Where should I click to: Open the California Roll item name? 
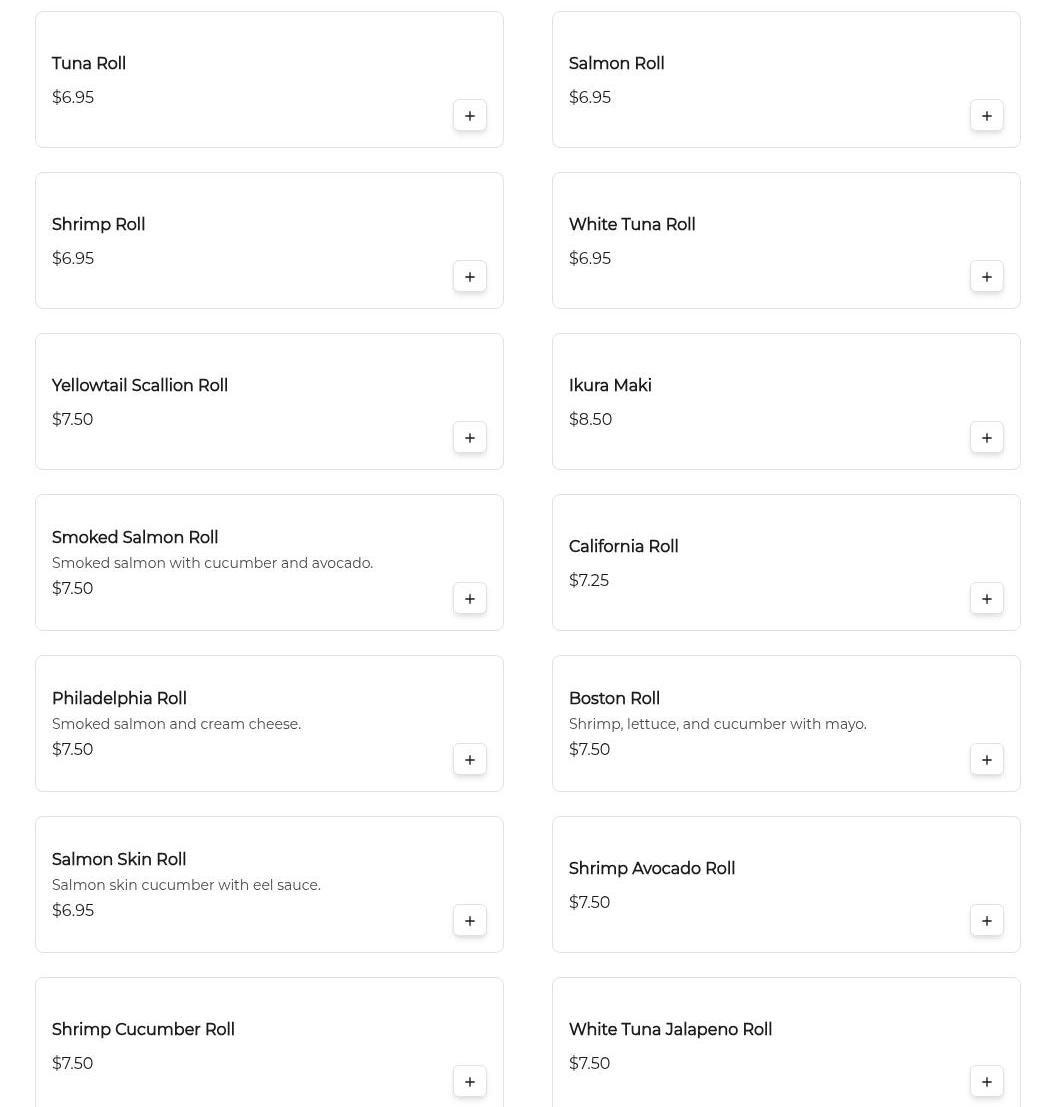tap(623, 547)
